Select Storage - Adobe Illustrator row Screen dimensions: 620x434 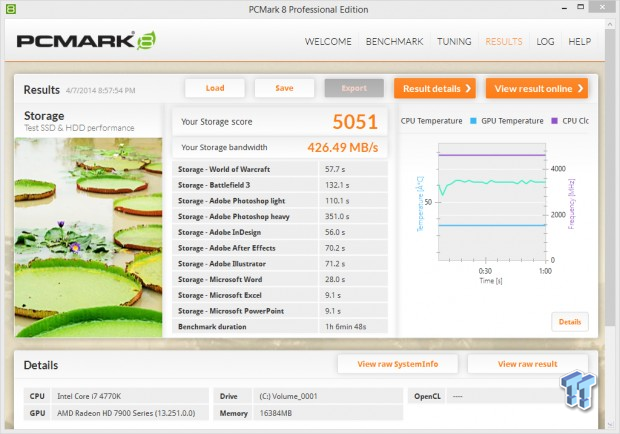(280, 264)
